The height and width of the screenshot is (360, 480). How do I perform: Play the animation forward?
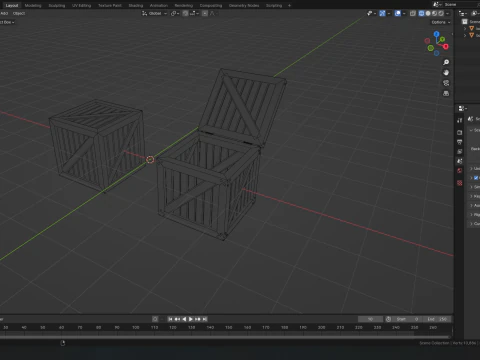[191, 319]
